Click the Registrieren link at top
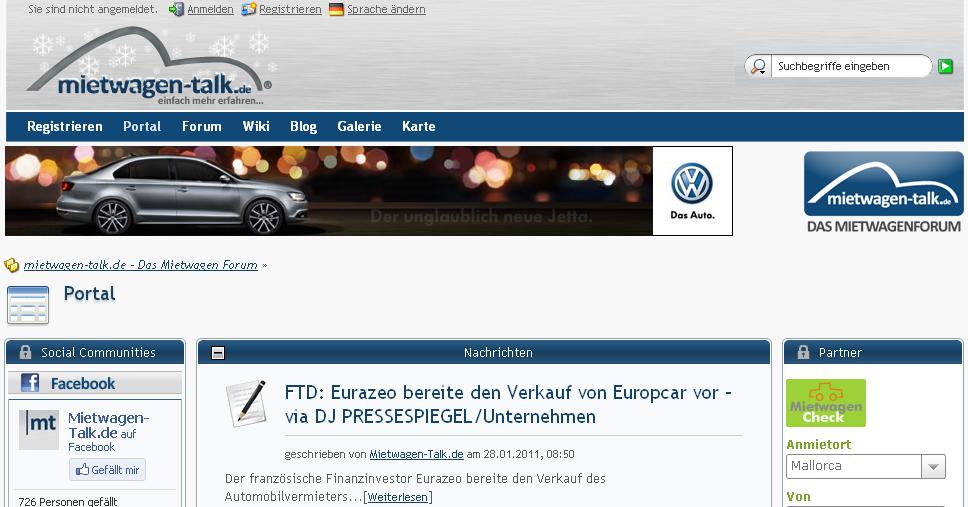968x507 pixels. (x=290, y=9)
